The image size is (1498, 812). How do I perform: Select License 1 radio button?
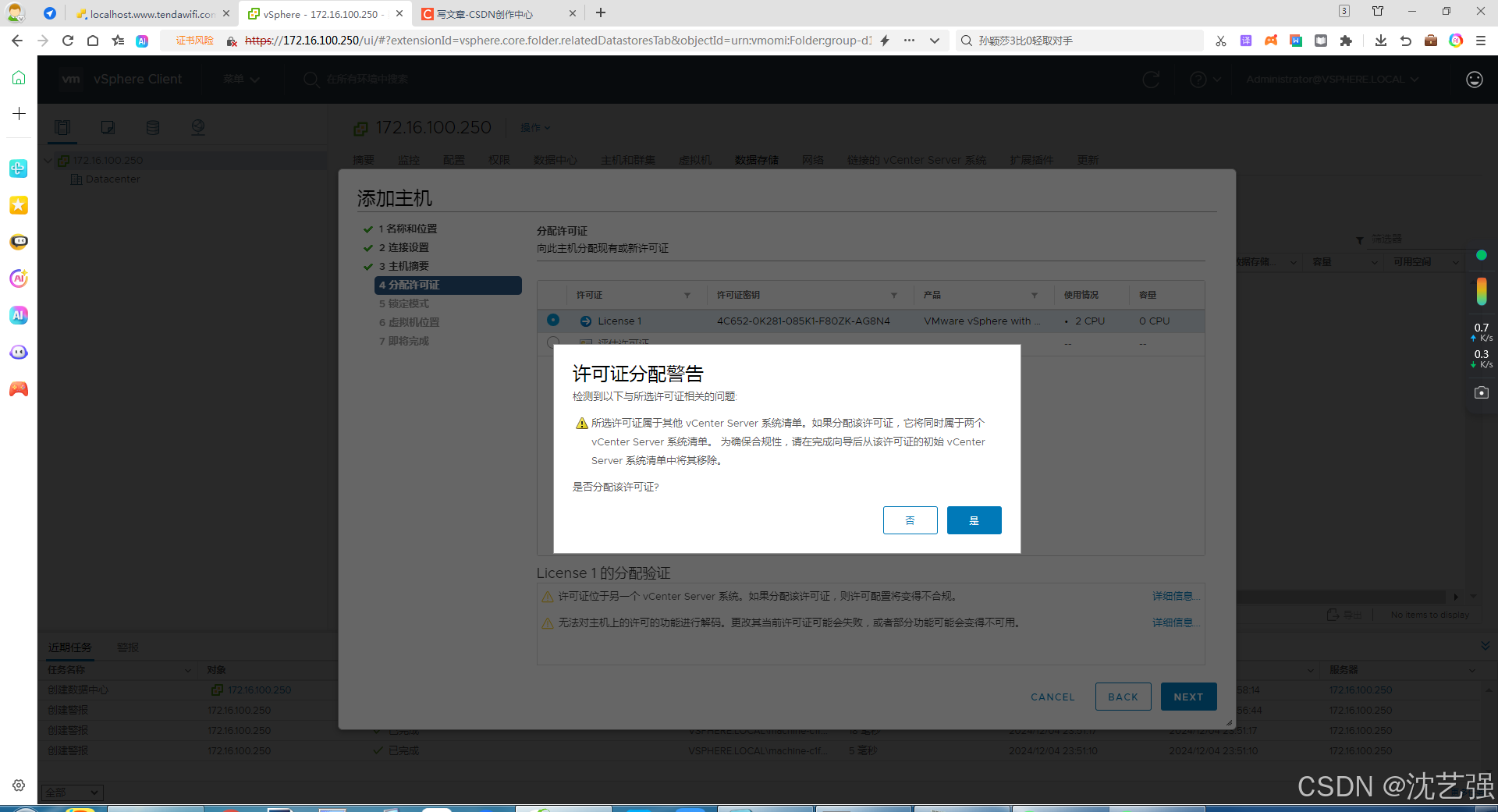553,320
